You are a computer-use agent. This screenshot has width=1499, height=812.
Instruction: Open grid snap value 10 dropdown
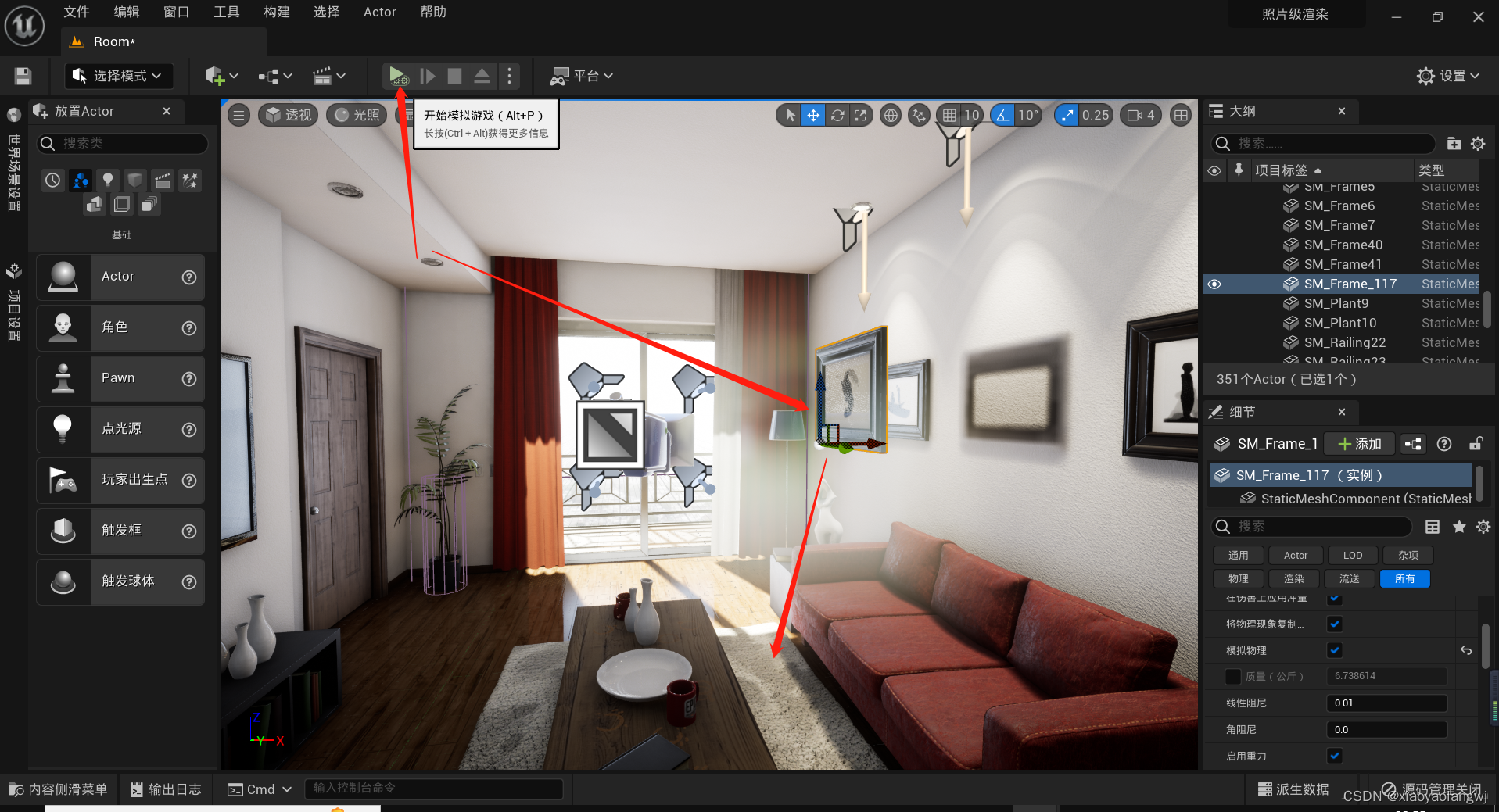coord(972,116)
